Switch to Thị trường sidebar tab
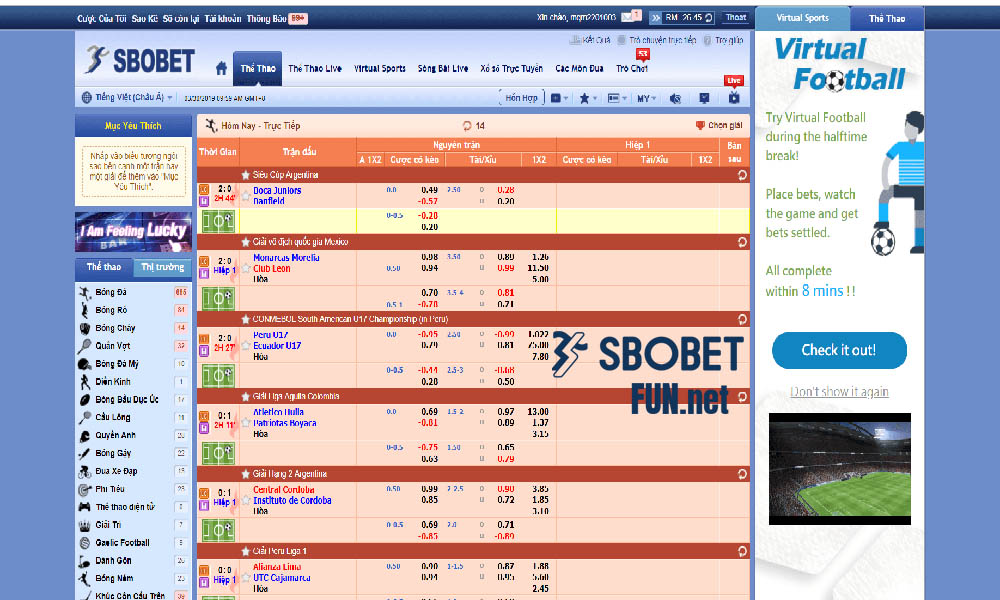1000x600 pixels. coord(162,267)
